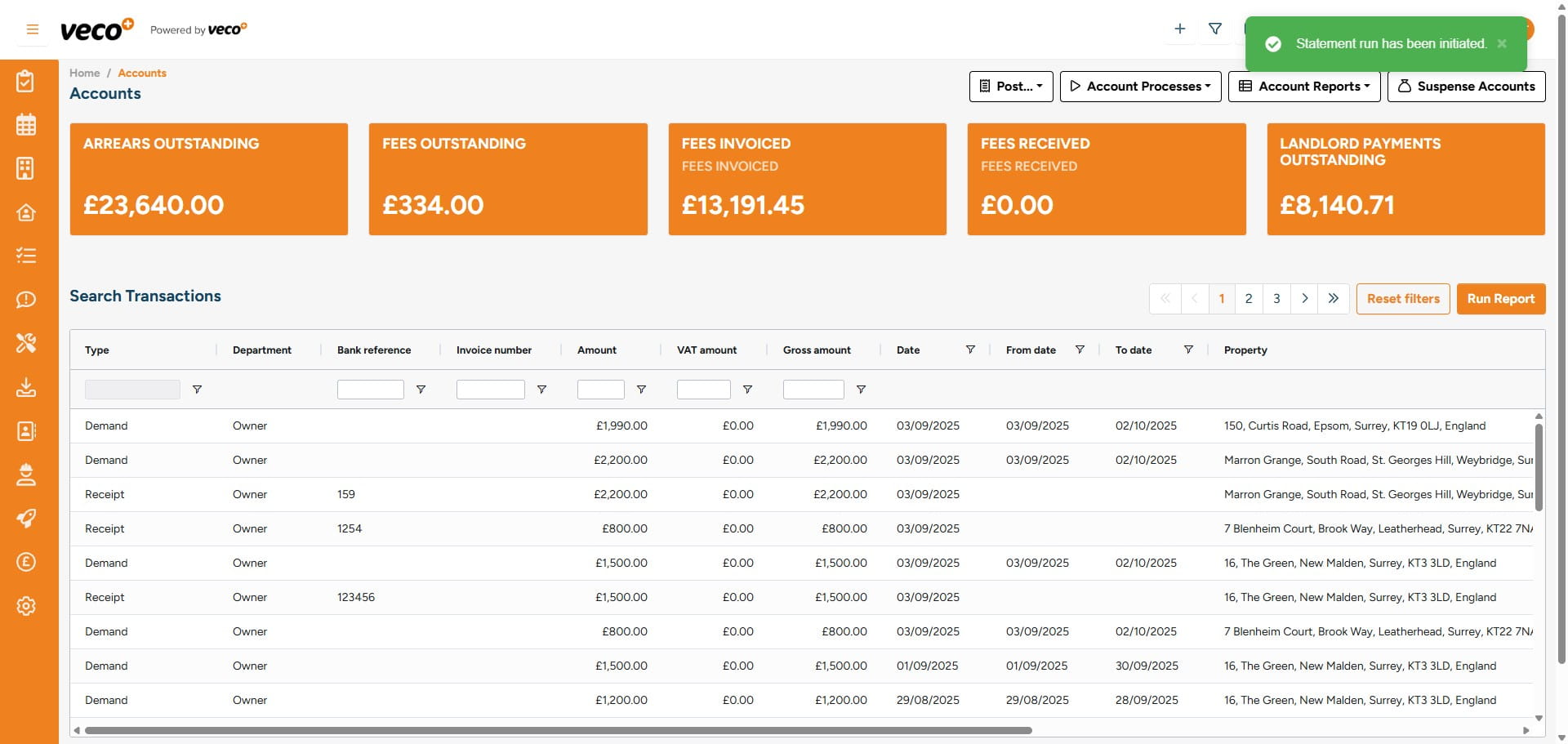Click the funnel filter icon in the header
1568x744 pixels.
coord(1215,29)
